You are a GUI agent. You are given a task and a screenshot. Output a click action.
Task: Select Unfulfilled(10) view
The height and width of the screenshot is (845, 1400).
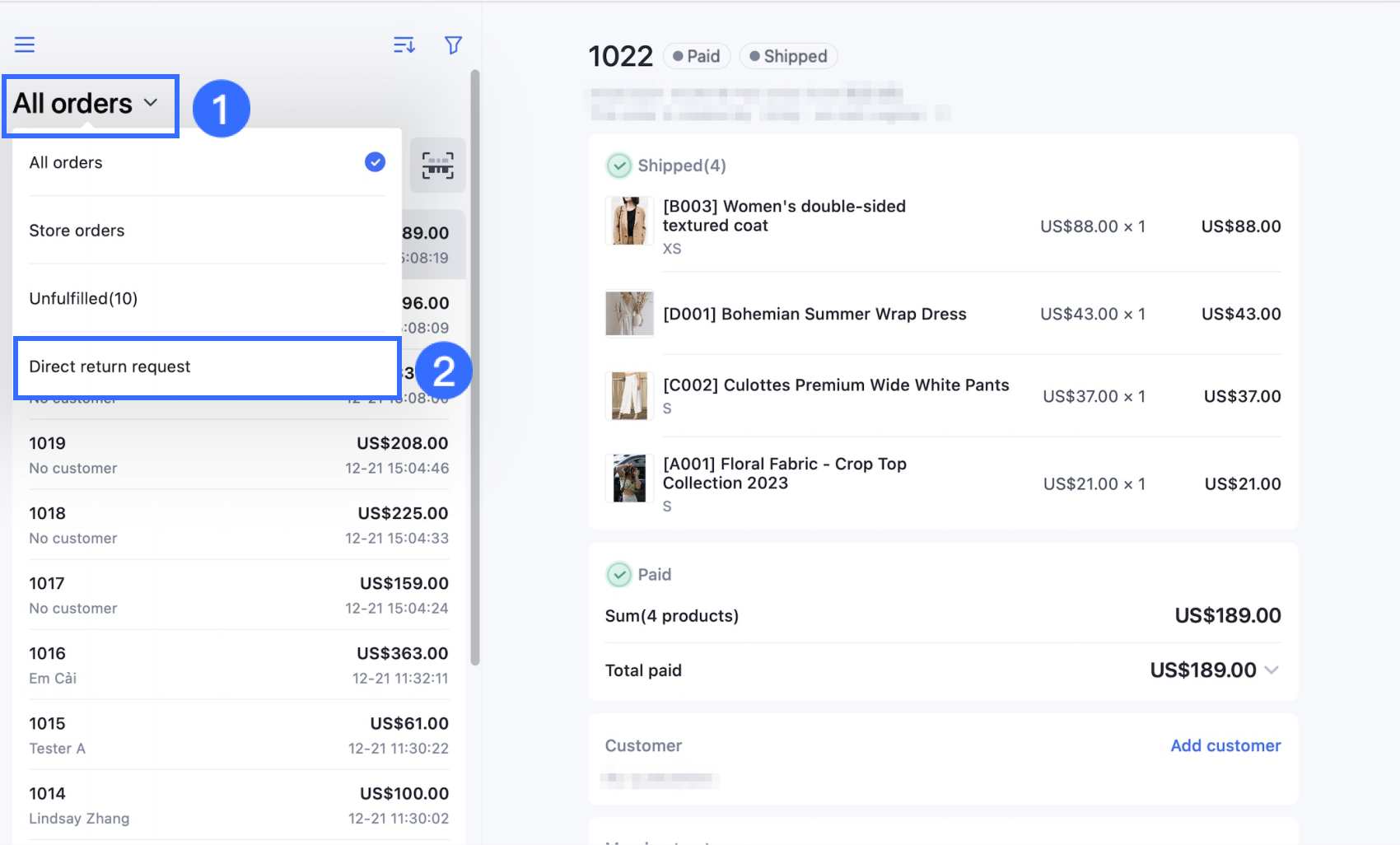coord(207,298)
